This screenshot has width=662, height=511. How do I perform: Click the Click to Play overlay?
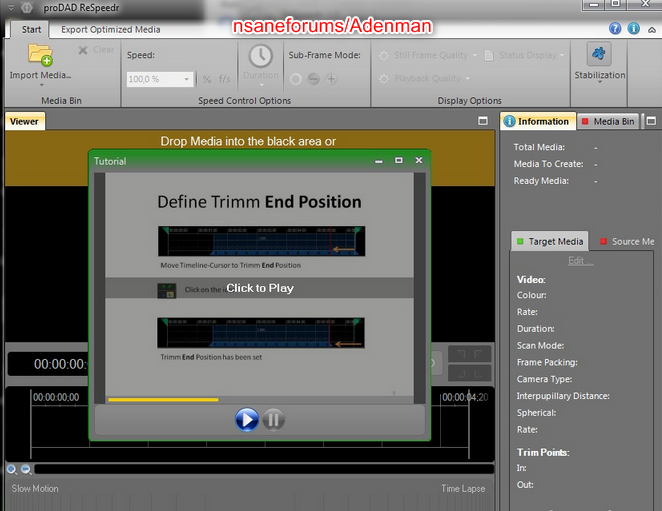point(260,288)
